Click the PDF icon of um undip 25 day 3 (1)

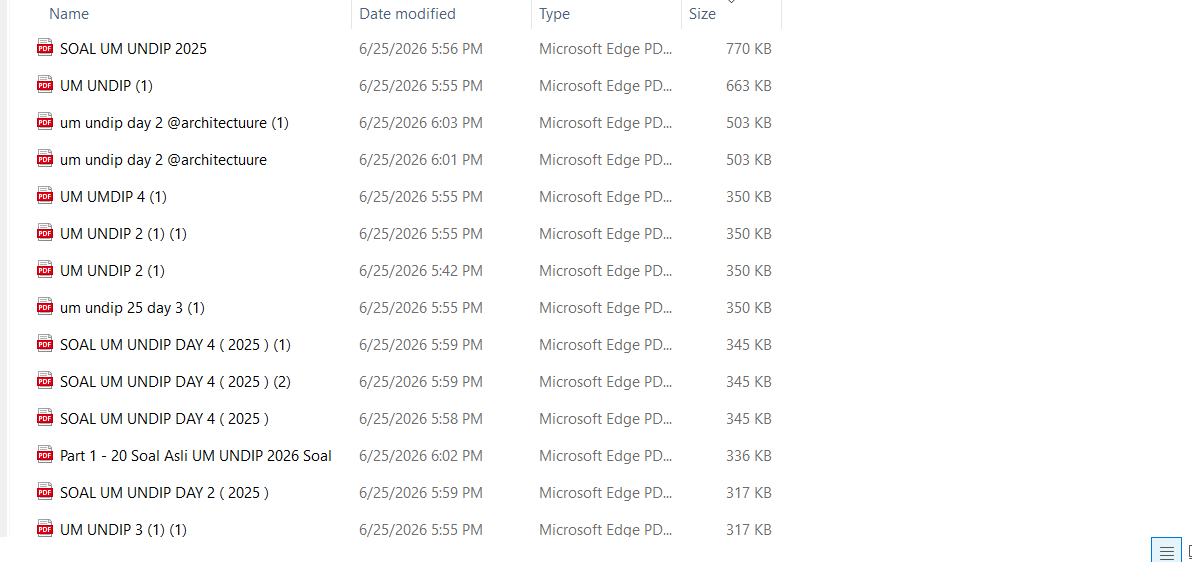tap(45, 308)
